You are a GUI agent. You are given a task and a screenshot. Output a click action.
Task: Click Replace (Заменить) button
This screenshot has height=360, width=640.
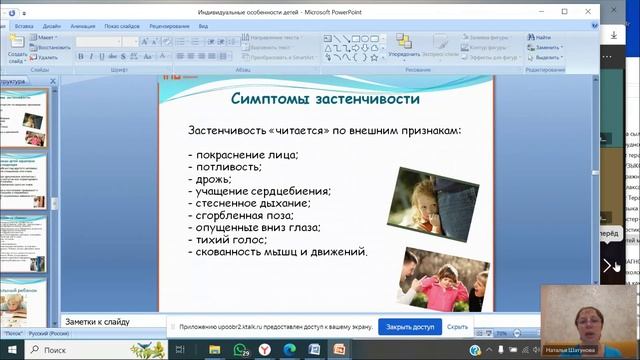(545, 47)
